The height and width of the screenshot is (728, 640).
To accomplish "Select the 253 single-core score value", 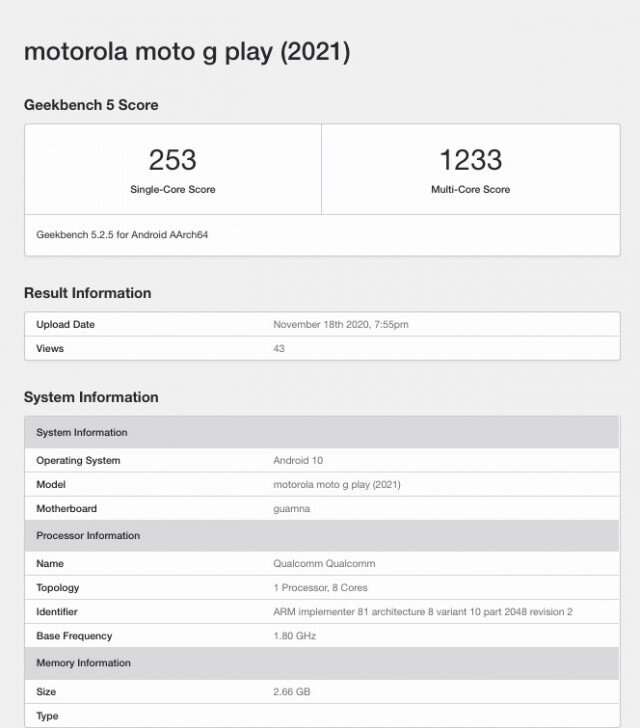I will 173,160.
